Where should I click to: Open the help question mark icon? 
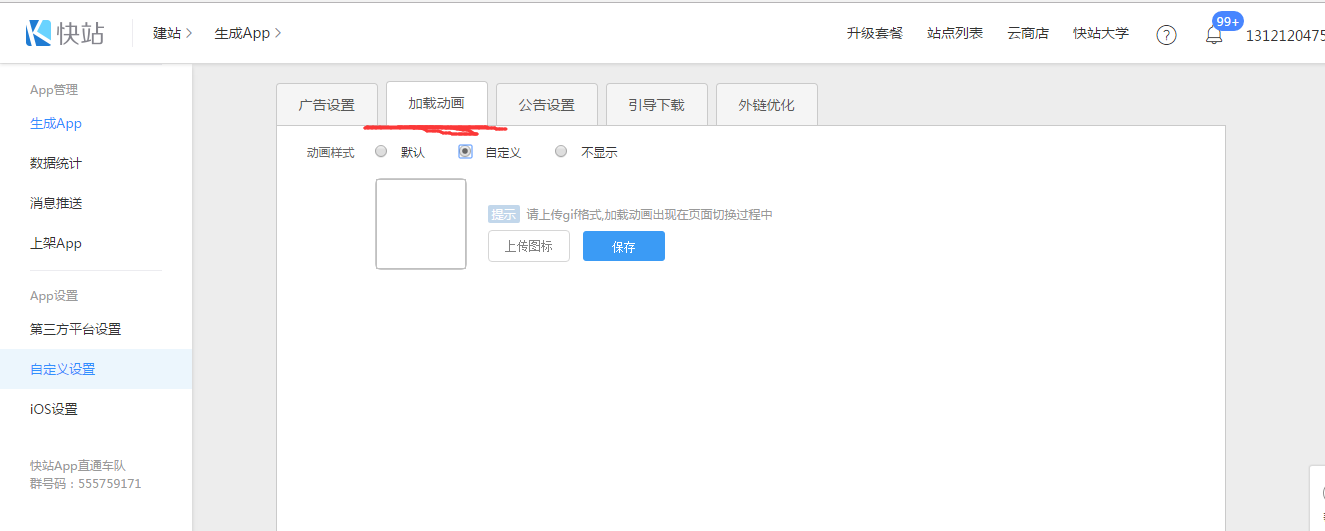(1166, 35)
